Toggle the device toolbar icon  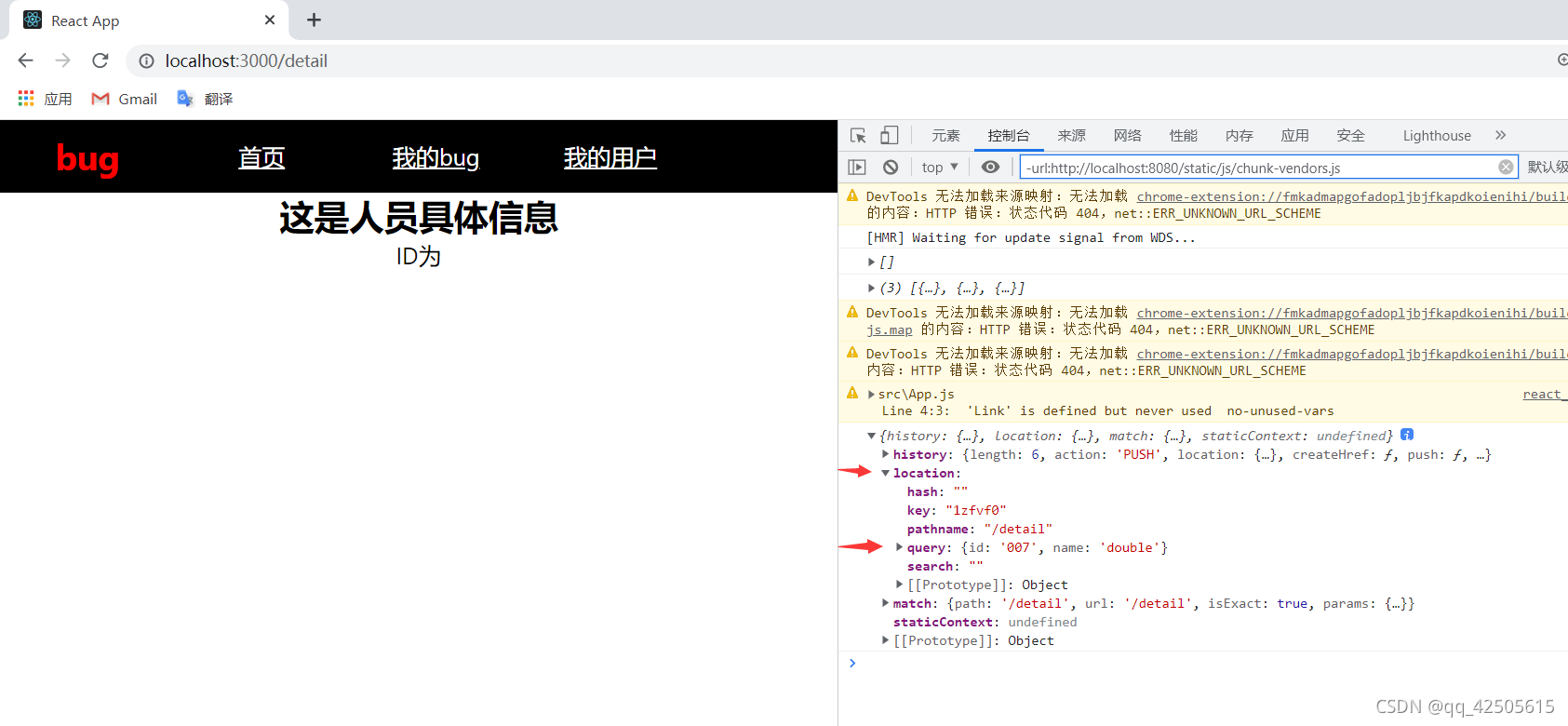point(890,136)
